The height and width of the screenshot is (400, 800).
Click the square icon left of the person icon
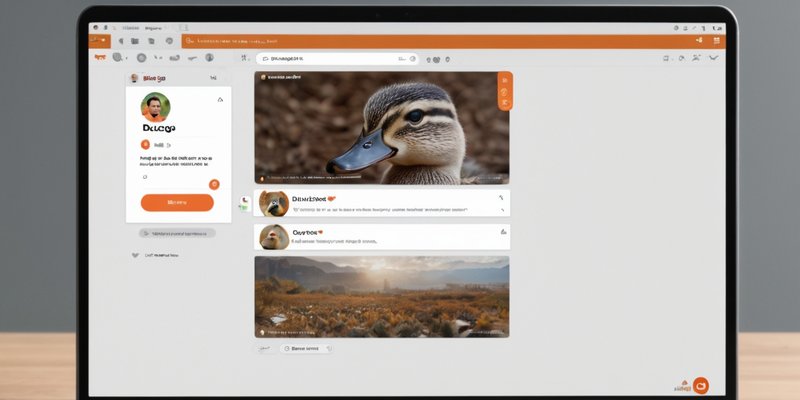(x=666, y=59)
